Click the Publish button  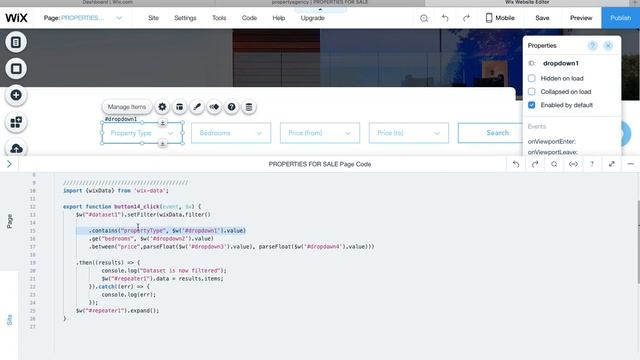pyautogui.click(x=620, y=18)
